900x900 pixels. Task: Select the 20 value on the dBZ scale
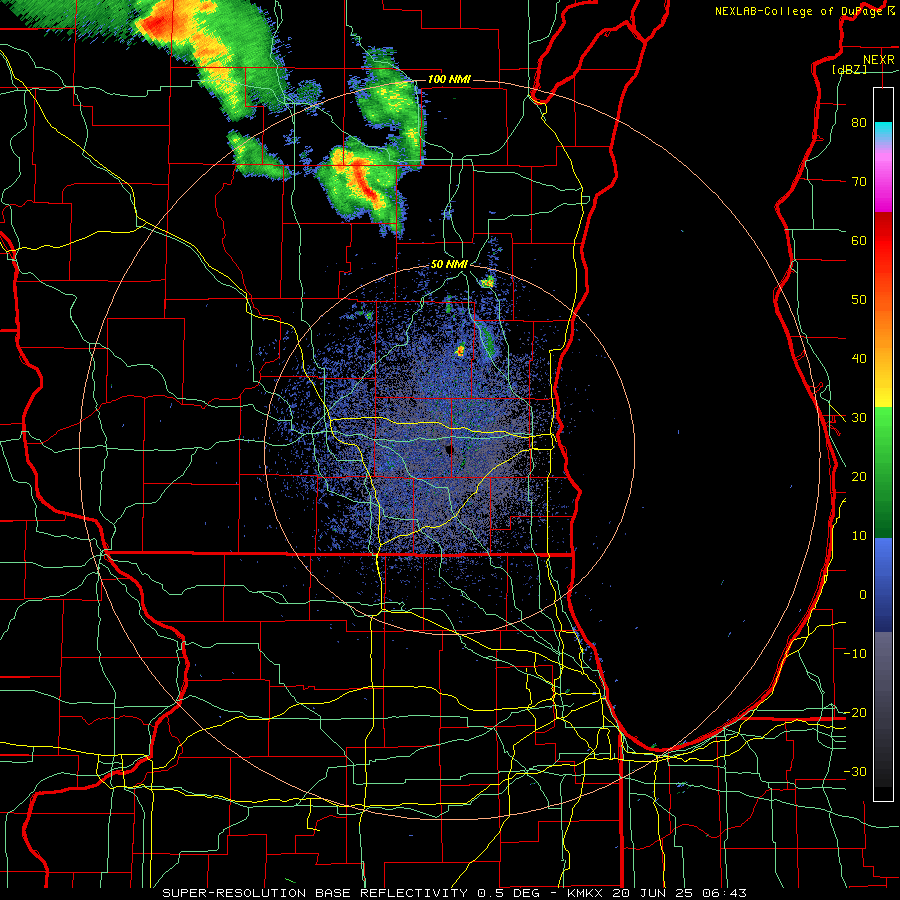pyautogui.click(x=859, y=476)
